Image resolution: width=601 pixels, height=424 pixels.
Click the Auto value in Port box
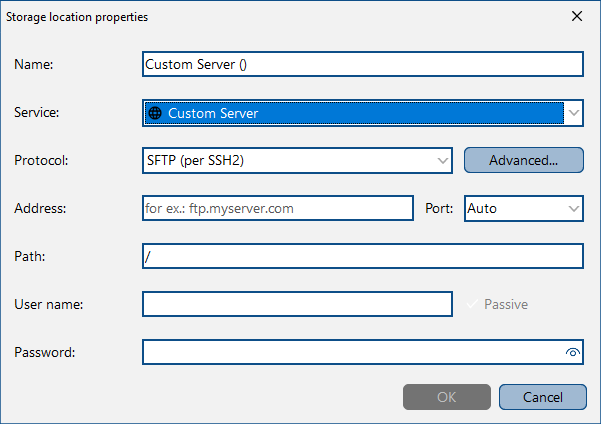pos(482,209)
